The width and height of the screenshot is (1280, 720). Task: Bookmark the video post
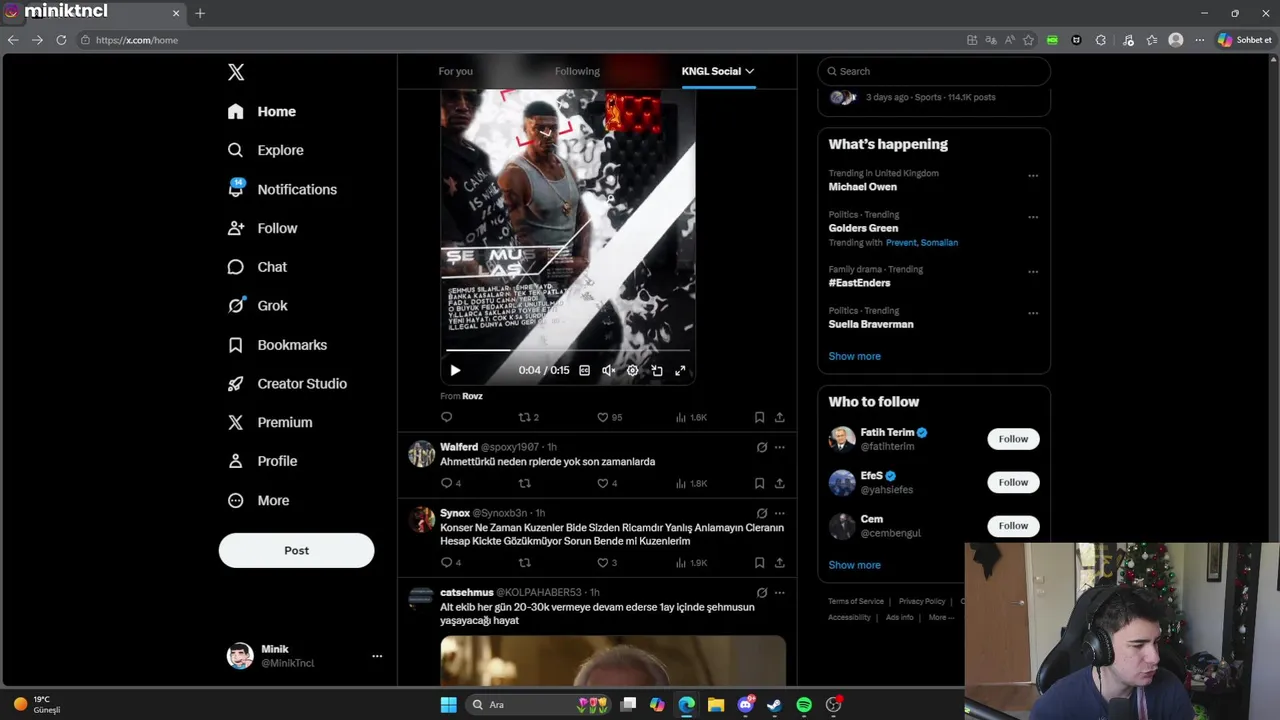(759, 417)
